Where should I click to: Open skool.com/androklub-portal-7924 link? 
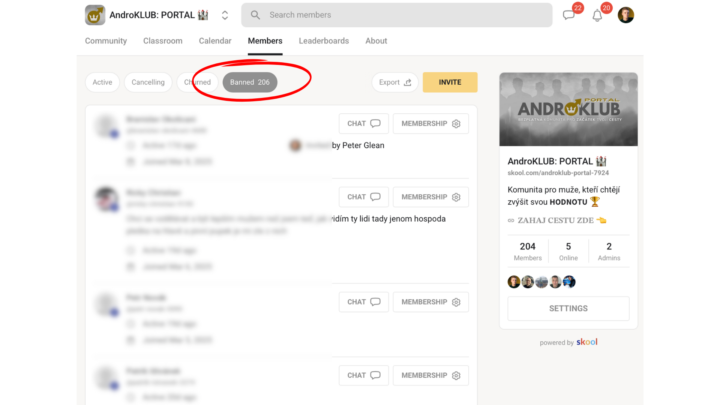pos(558,173)
